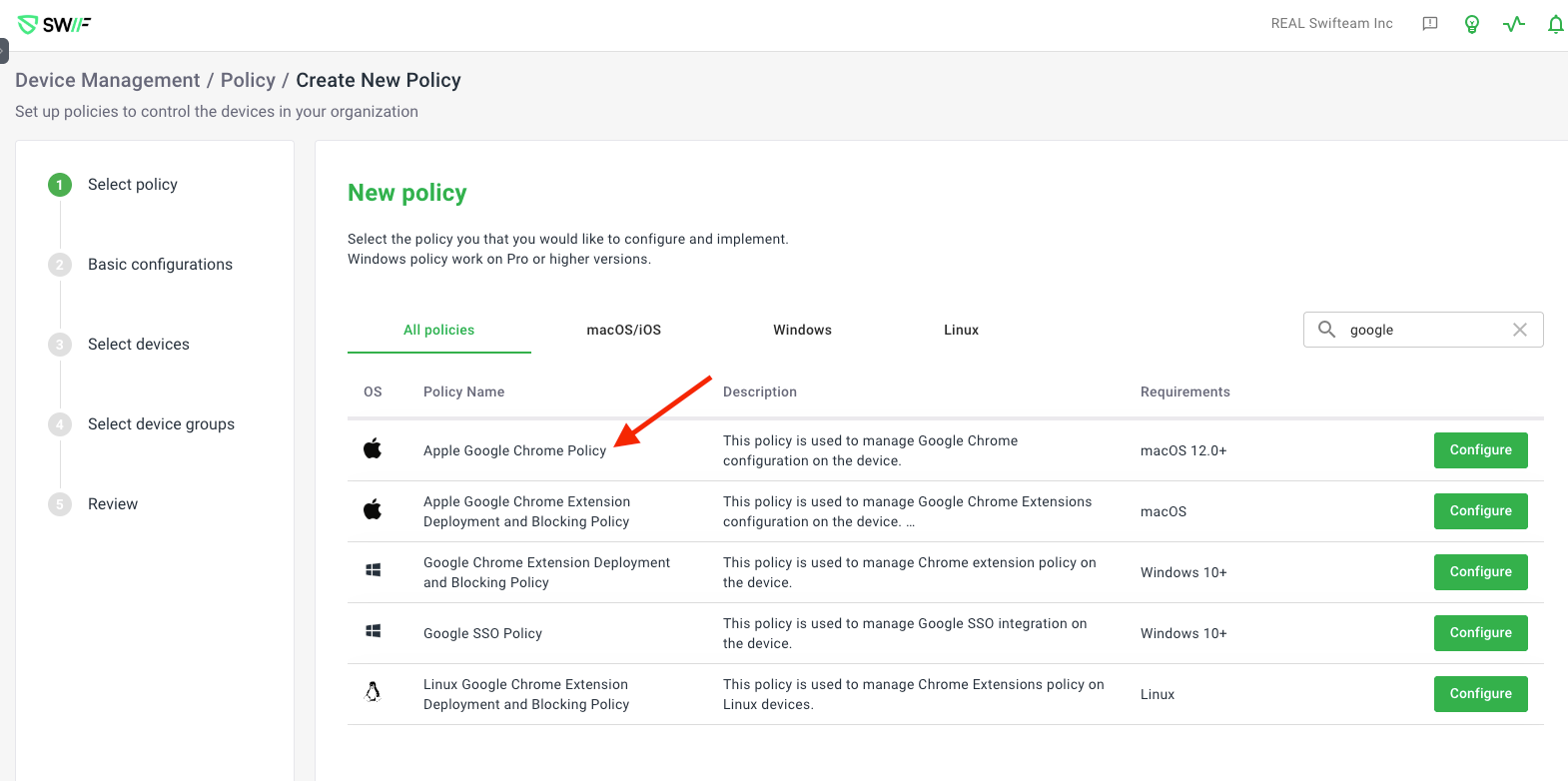
Task: Configure Linux Google Chrome Extension policy
Action: 1480,694
